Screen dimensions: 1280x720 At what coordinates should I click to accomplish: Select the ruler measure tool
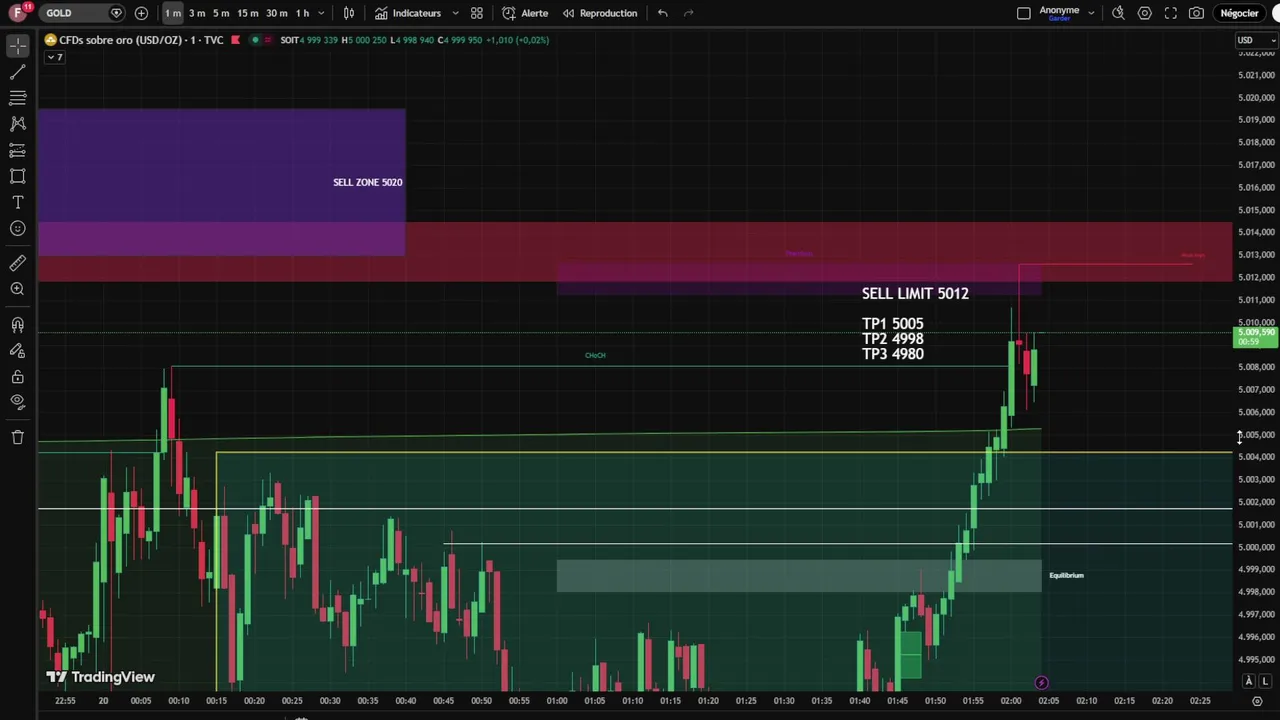[x=17, y=263]
